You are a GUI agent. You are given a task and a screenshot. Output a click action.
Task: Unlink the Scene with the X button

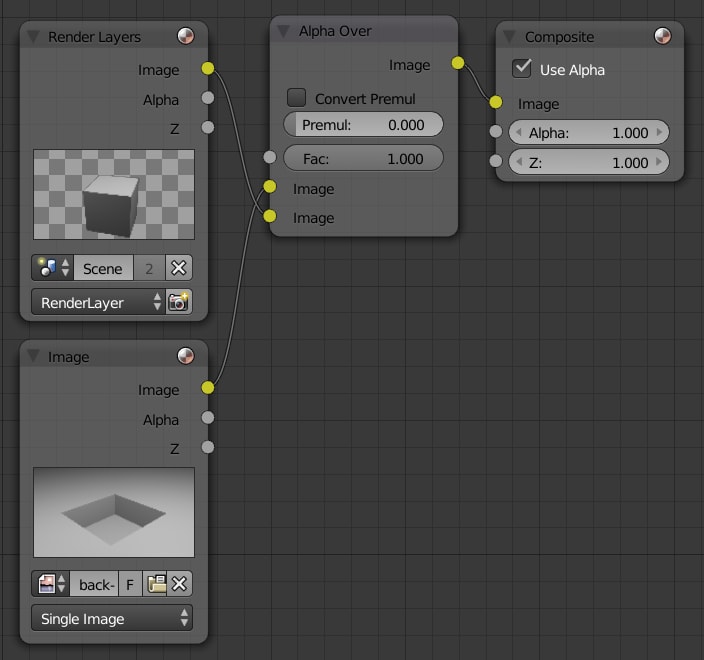[x=179, y=268]
